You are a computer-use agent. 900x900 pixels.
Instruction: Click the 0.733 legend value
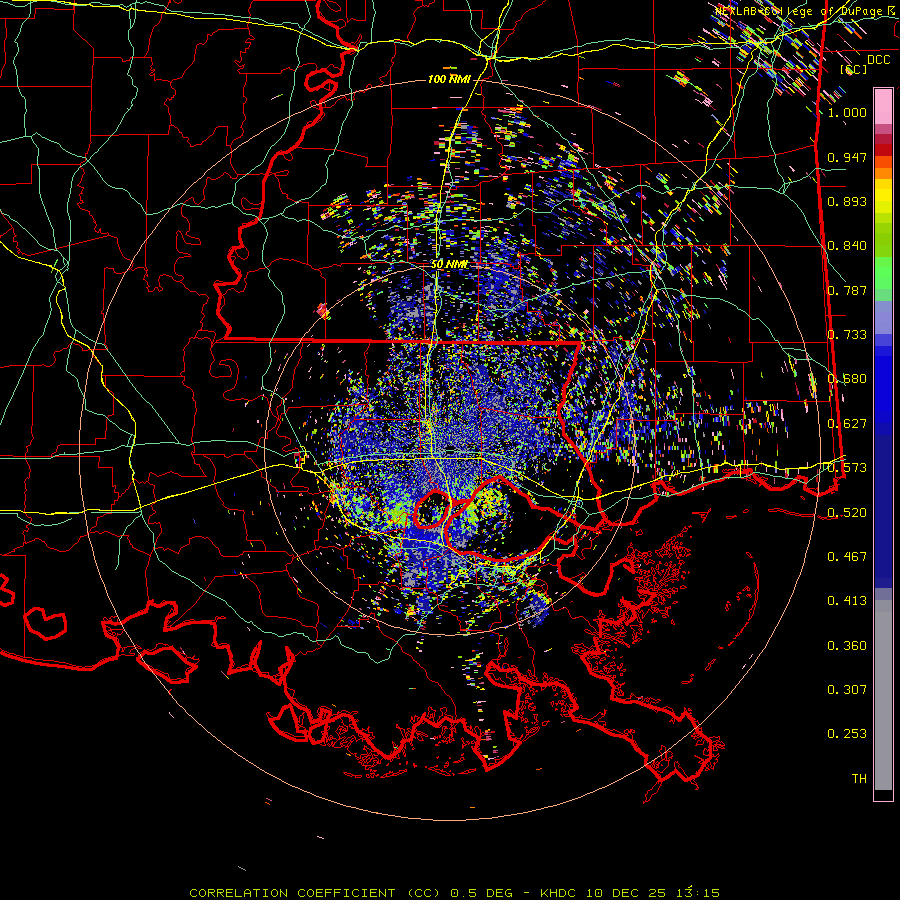(x=847, y=335)
